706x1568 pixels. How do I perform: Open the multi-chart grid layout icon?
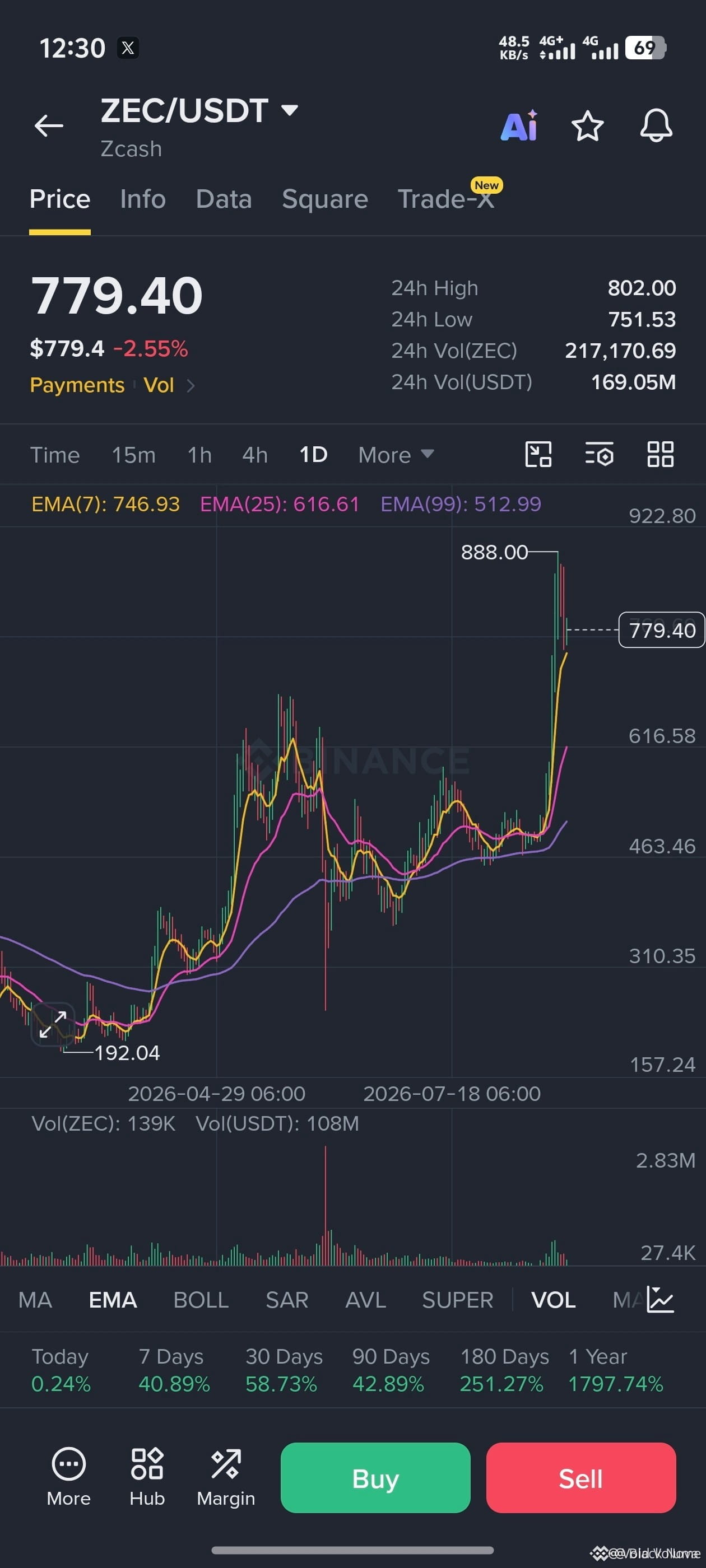tap(660, 455)
